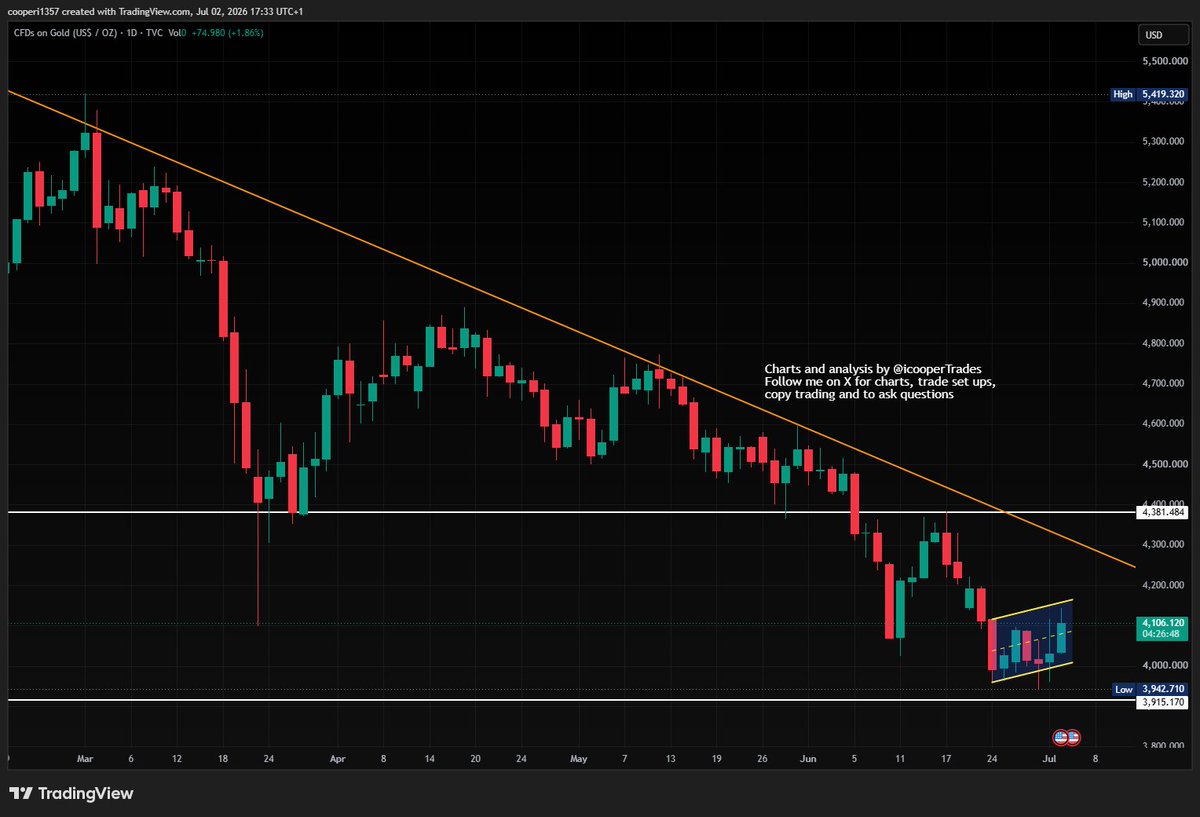Click the 5,200.000 price axis label
This screenshot has height=817, width=1200.
click(1163, 182)
